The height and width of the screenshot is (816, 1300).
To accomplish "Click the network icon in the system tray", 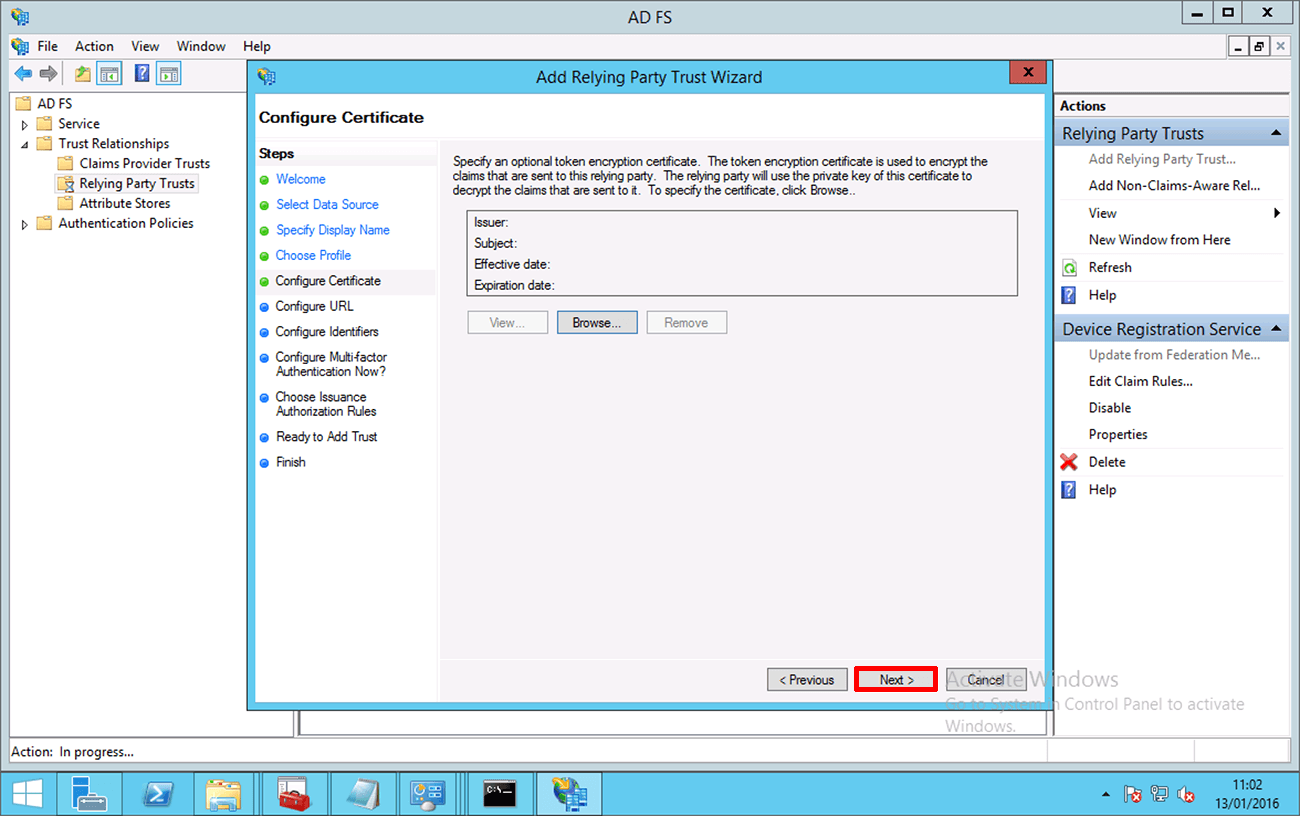I will (x=1160, y=794).
